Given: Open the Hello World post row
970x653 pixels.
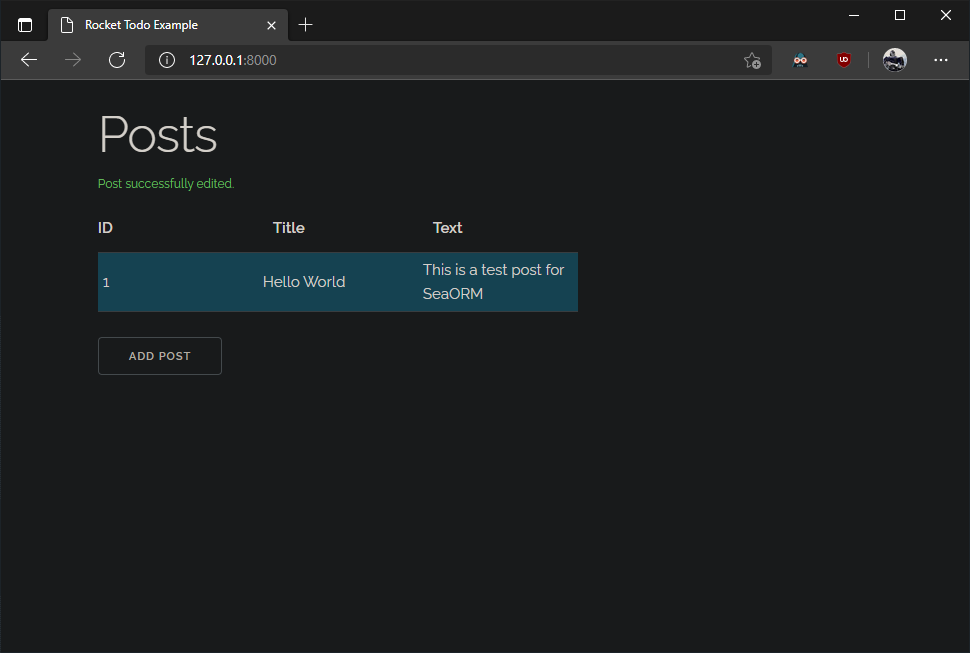Looking at the screenshot, I should [338, 282].
